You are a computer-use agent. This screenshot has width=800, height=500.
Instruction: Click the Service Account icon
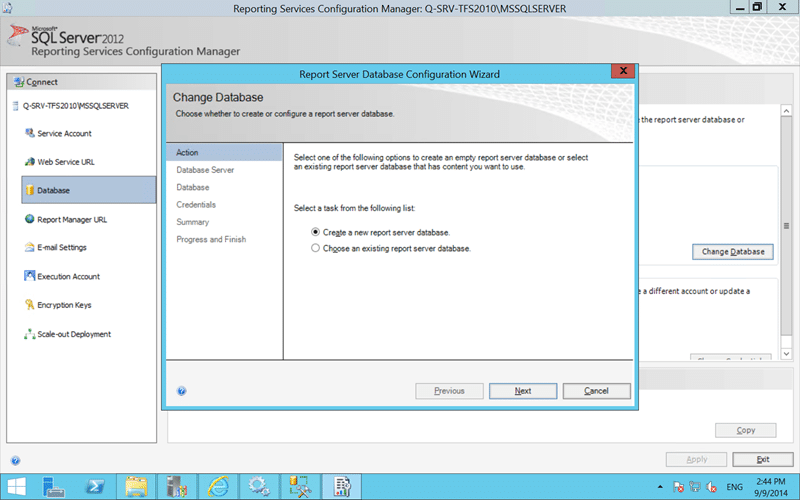pyautogui.click(x=30, y=133)
